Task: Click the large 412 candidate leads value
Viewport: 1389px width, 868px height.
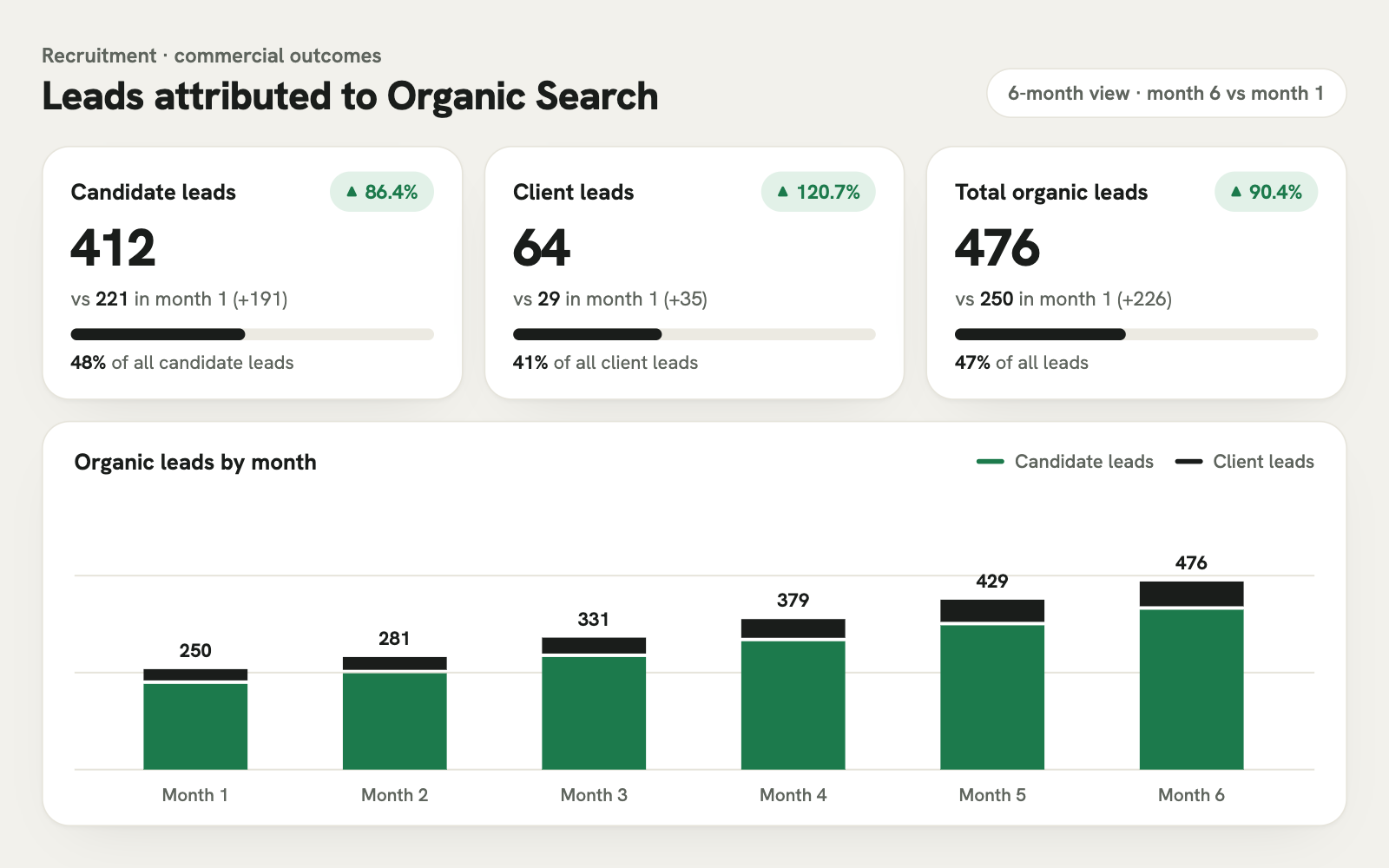Action: pyautogui.click(x=113, y=248)
